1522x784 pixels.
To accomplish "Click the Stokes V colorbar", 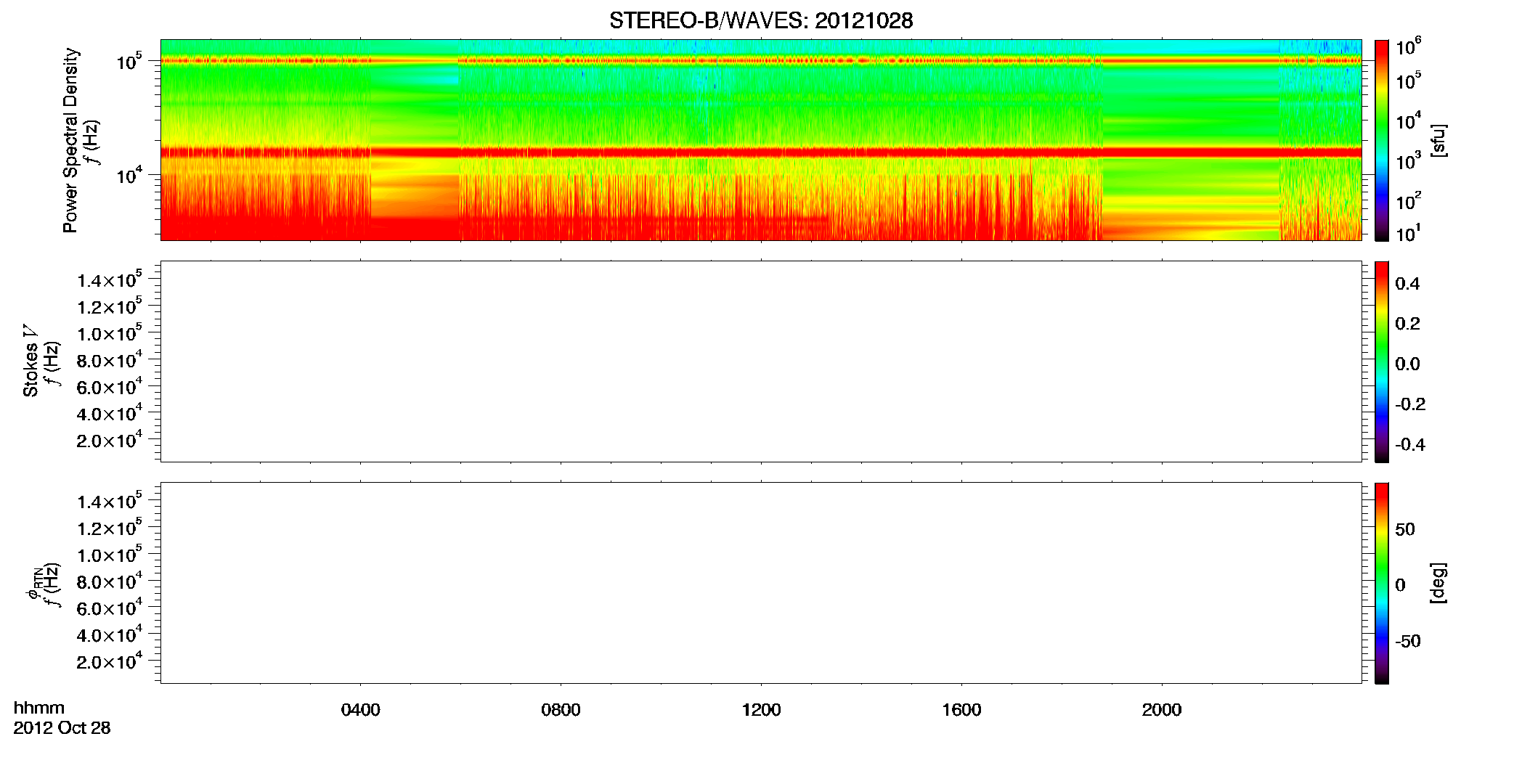I will point(1381,362).
